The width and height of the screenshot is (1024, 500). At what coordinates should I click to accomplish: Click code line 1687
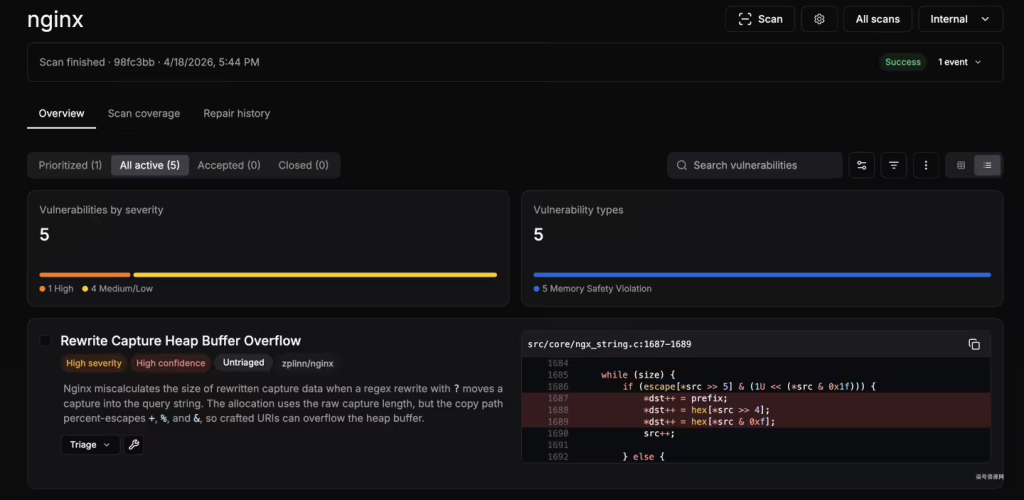(x=756, y=398)
